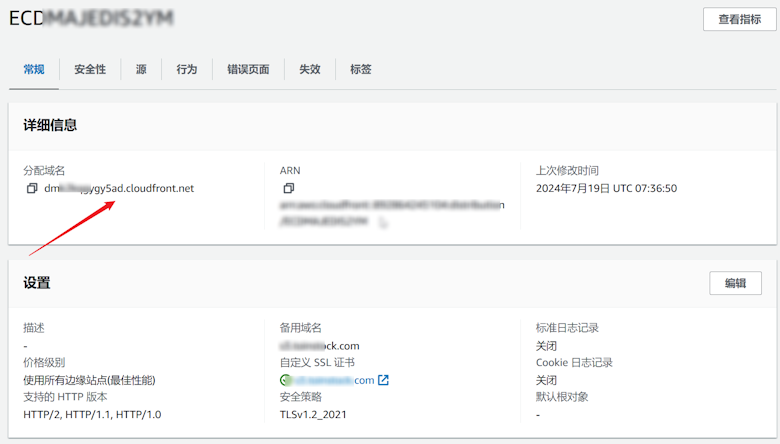Switch to the 常规 tab
780x444 pixels.
[34, 69]
